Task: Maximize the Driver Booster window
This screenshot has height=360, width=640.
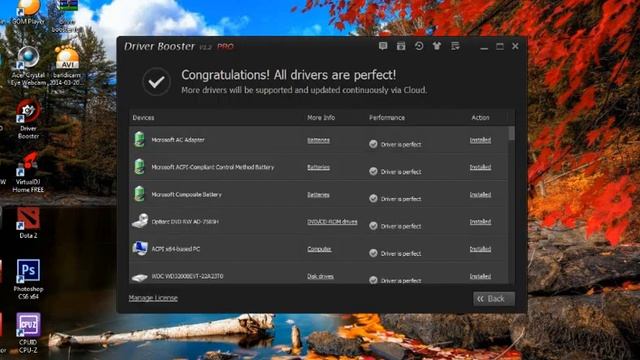Action: coord(500,47)
